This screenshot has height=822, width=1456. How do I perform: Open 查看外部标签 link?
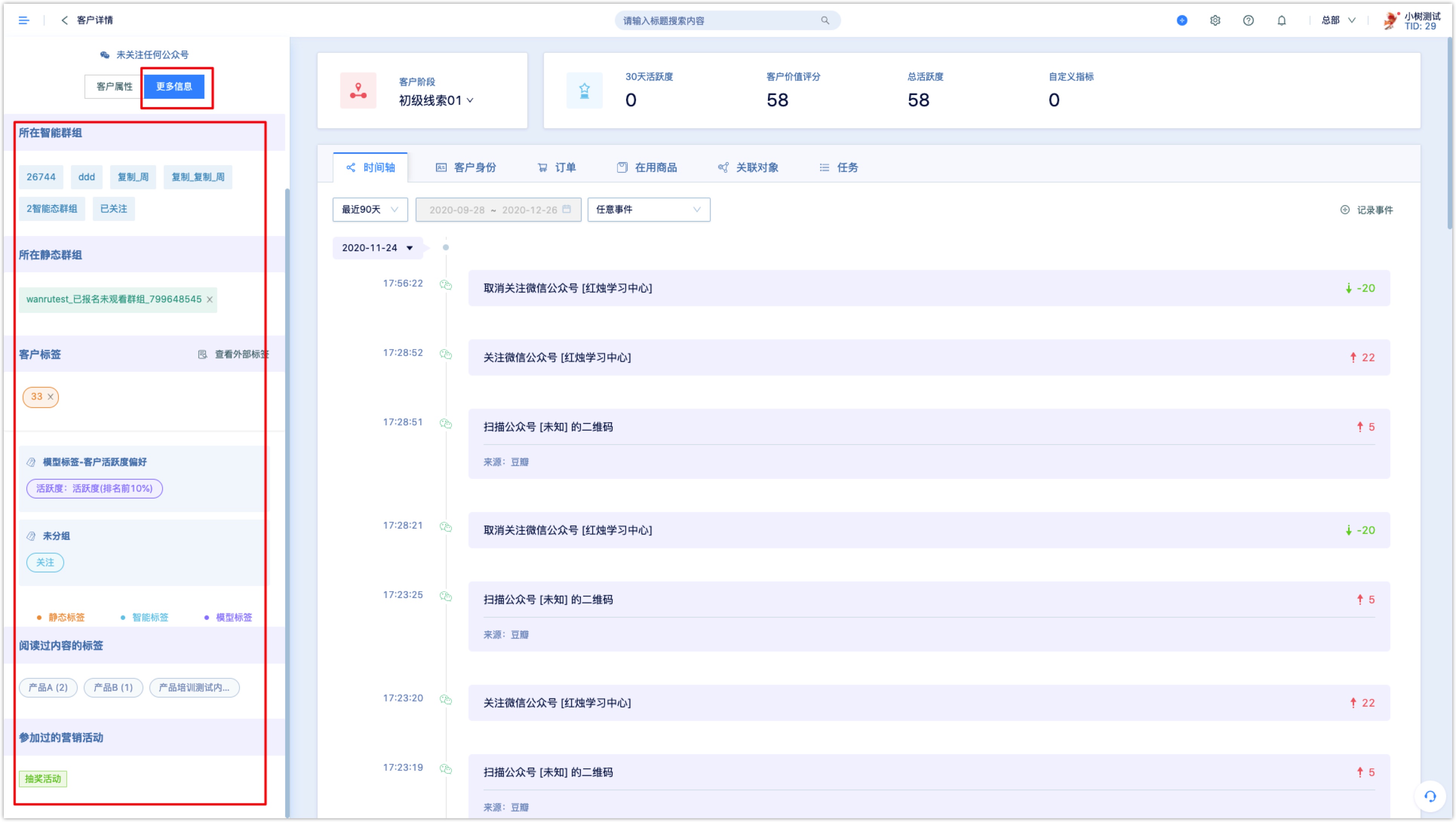tap(233, 354)
